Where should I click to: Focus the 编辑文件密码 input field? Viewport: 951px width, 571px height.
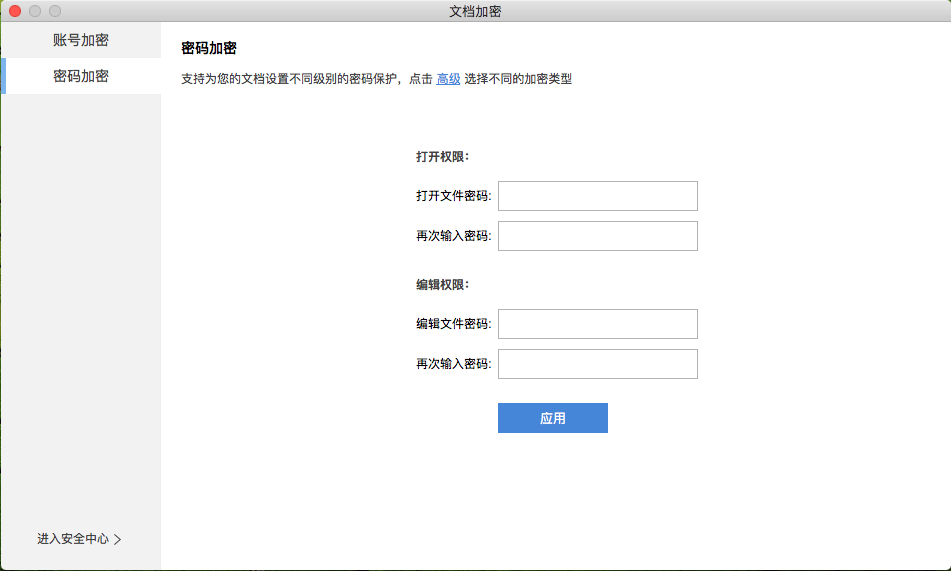pyautogui.click(x=597, y=324)
